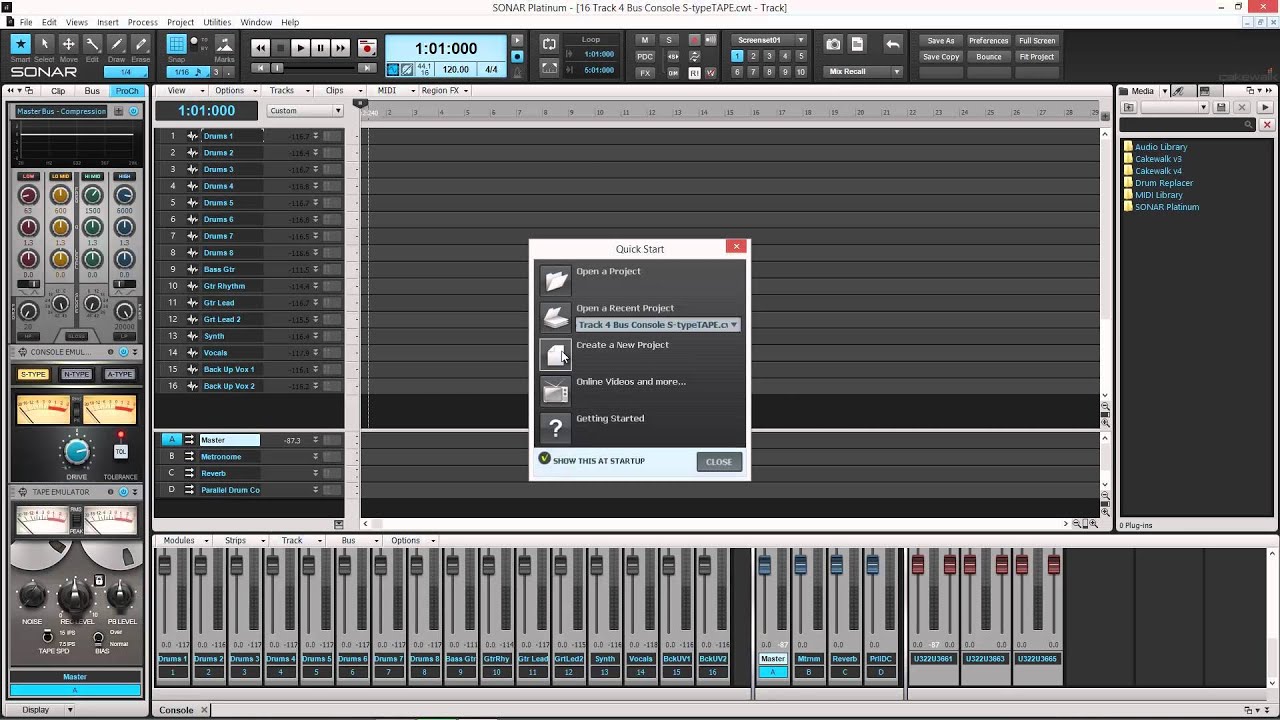
Task: Click the Console tab at bottom
Action: [x=176, y=710]
